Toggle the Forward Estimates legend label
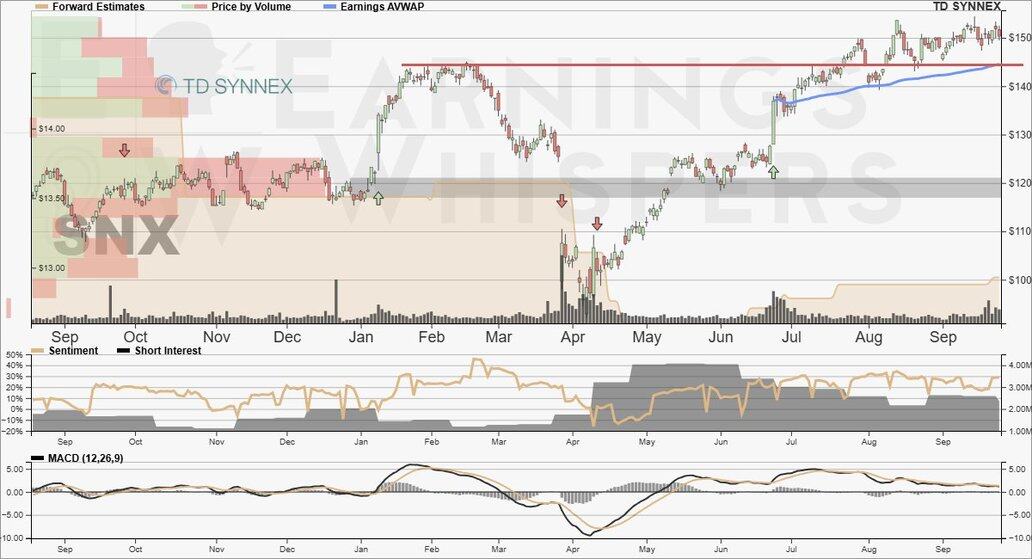Image resolution: width=1032 pixels, height=559 pixels. (98, 7)
